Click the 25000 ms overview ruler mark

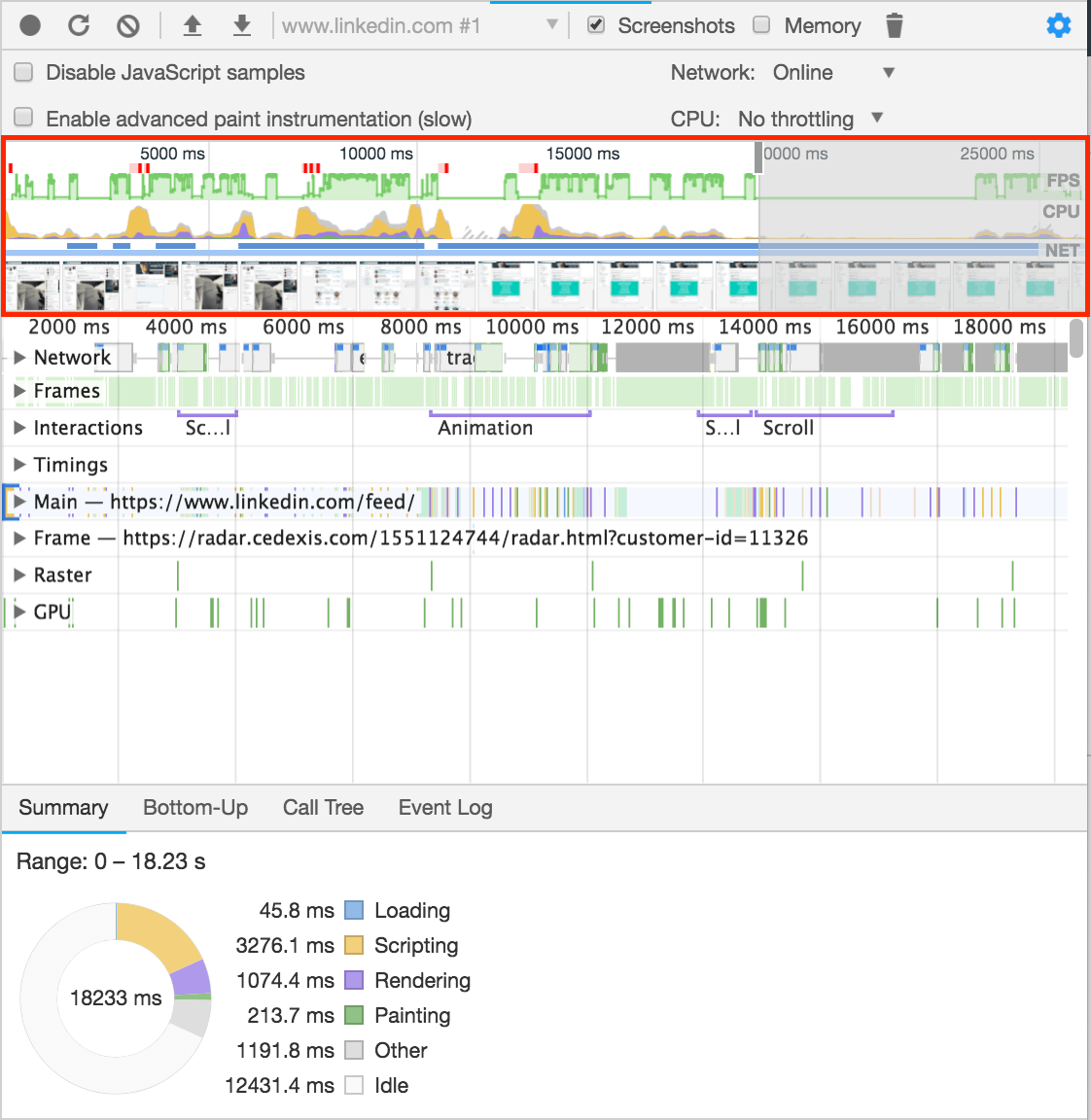pyautogui.click(x=997, y=154)
